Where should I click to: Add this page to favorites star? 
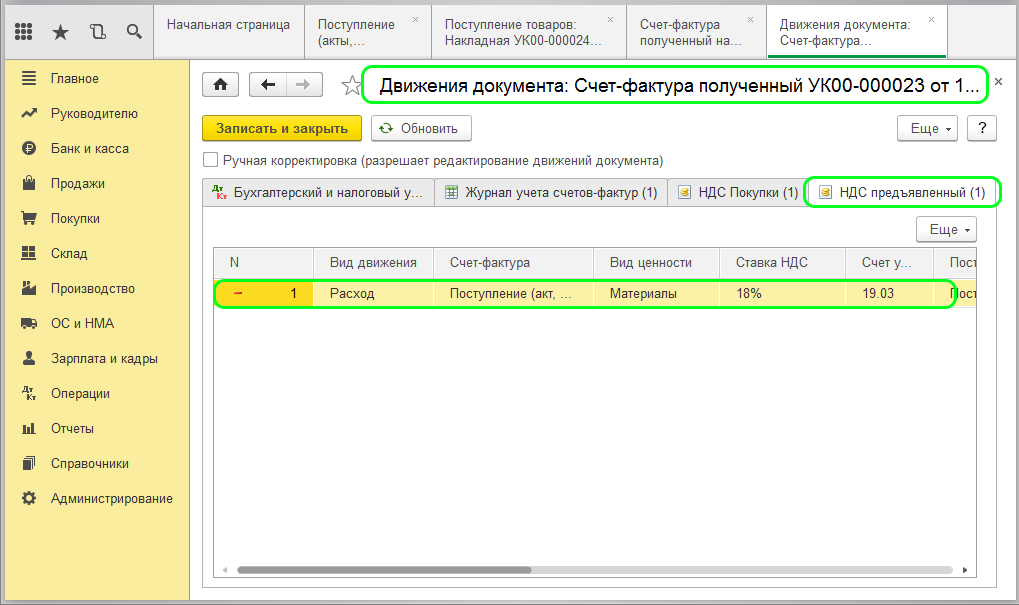coord(350,86)
